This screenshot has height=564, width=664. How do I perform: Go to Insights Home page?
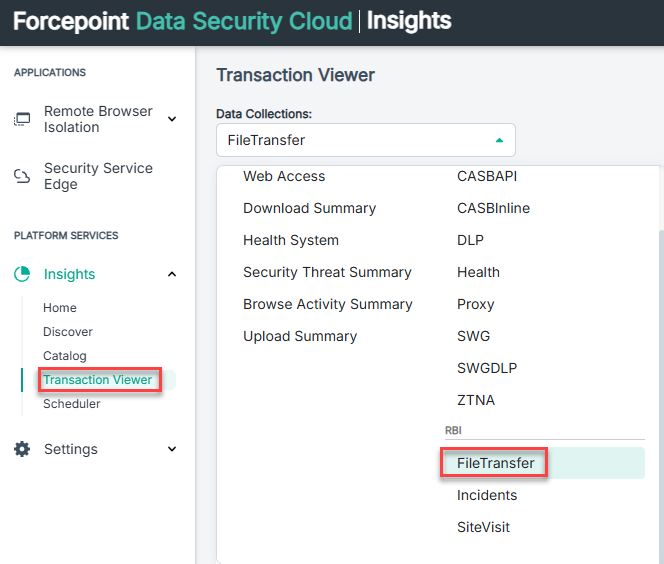60,308
